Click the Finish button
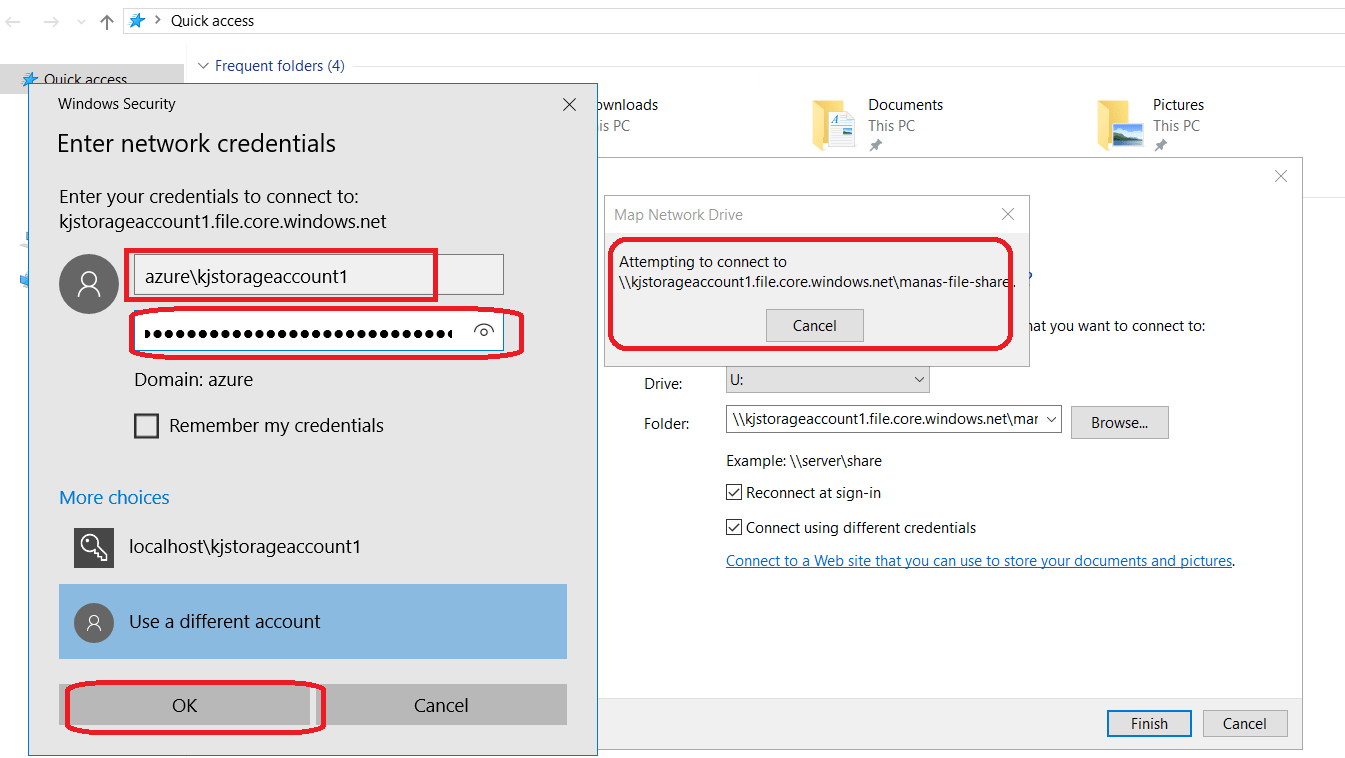This screenshot has height=758, width=1345. tap(1149, 724)
